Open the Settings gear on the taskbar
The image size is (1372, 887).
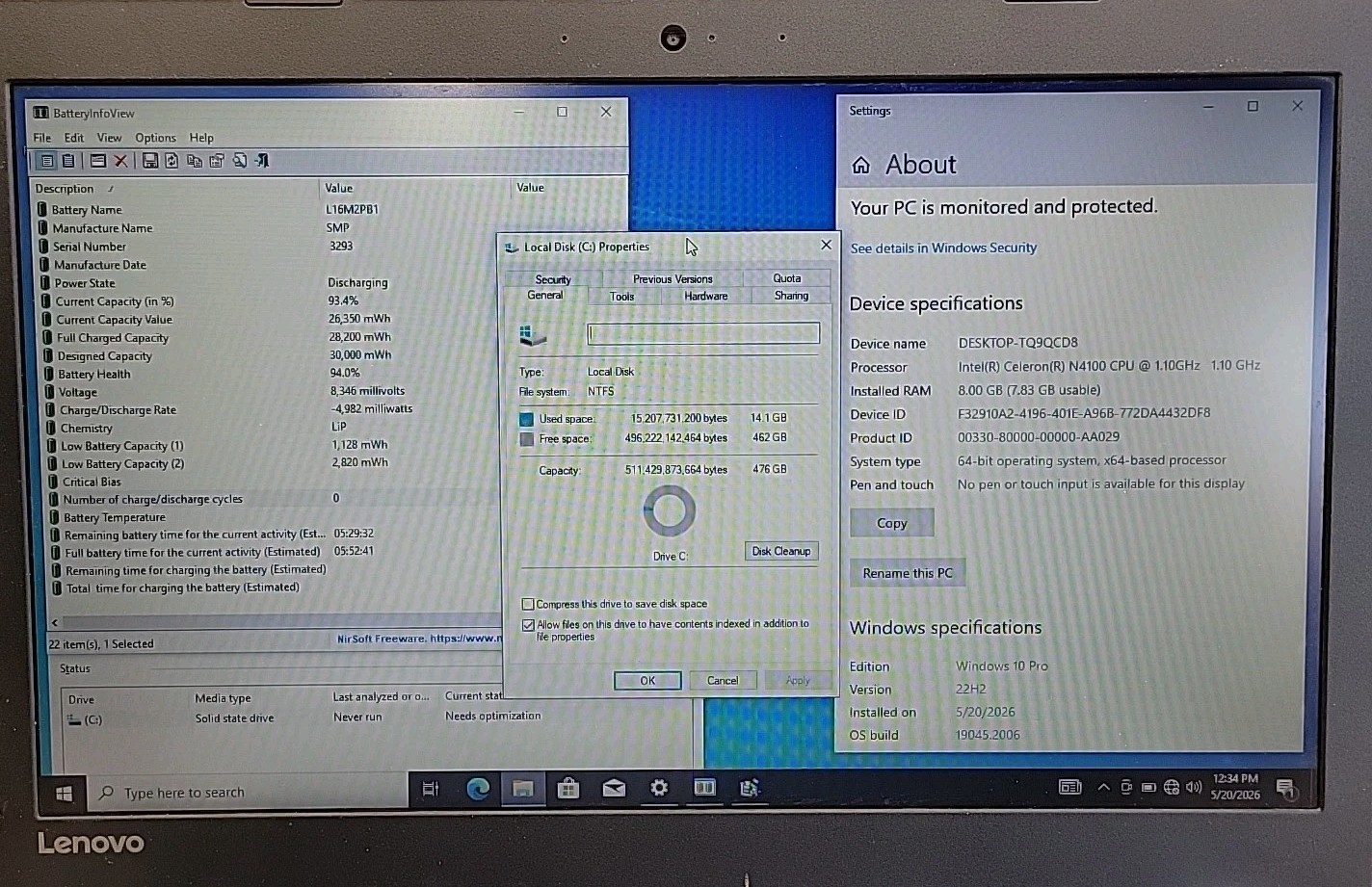coord(659,788)
